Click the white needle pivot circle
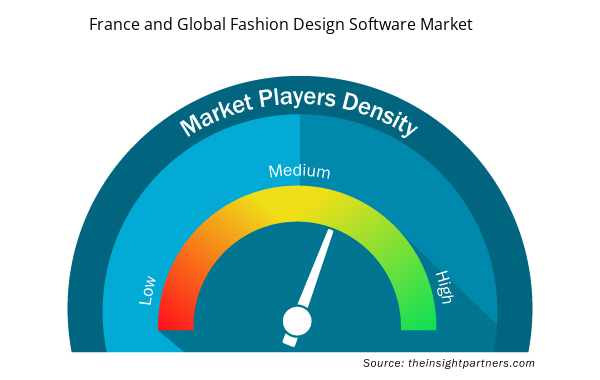Viewport: 600px width, 380px height. (297, 321)
